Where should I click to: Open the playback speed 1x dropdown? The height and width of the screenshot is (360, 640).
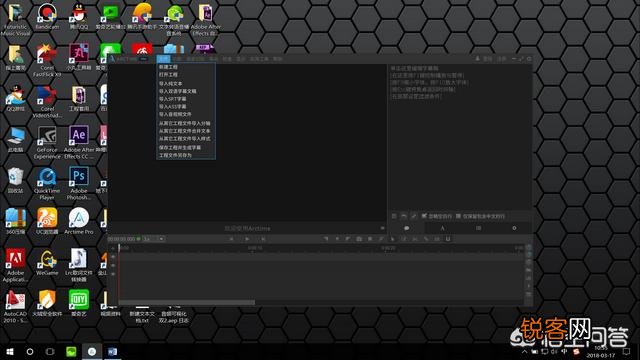153,239
